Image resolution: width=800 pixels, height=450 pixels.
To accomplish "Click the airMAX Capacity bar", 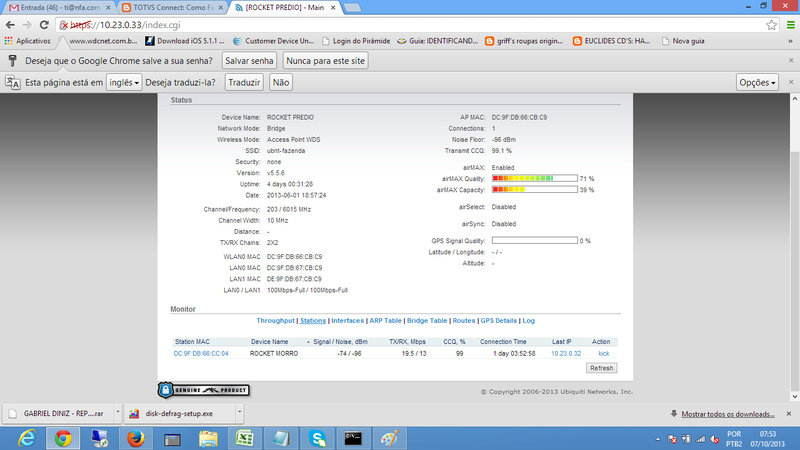I will tap(534, 189).
